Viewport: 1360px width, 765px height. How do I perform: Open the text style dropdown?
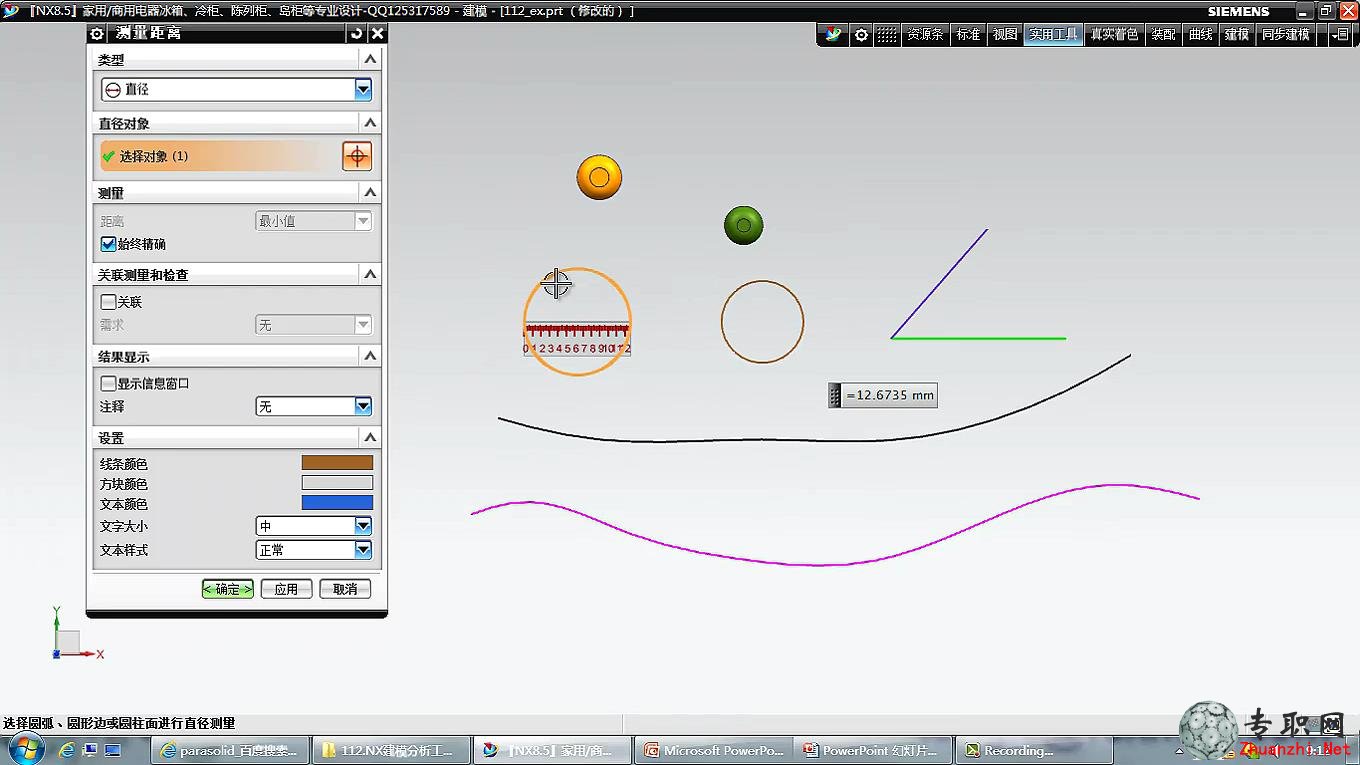(x=314, y=550)
